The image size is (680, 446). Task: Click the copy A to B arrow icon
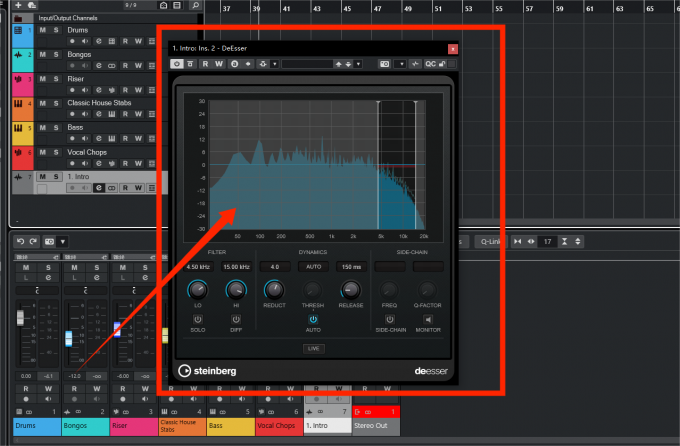pos(248,64)
